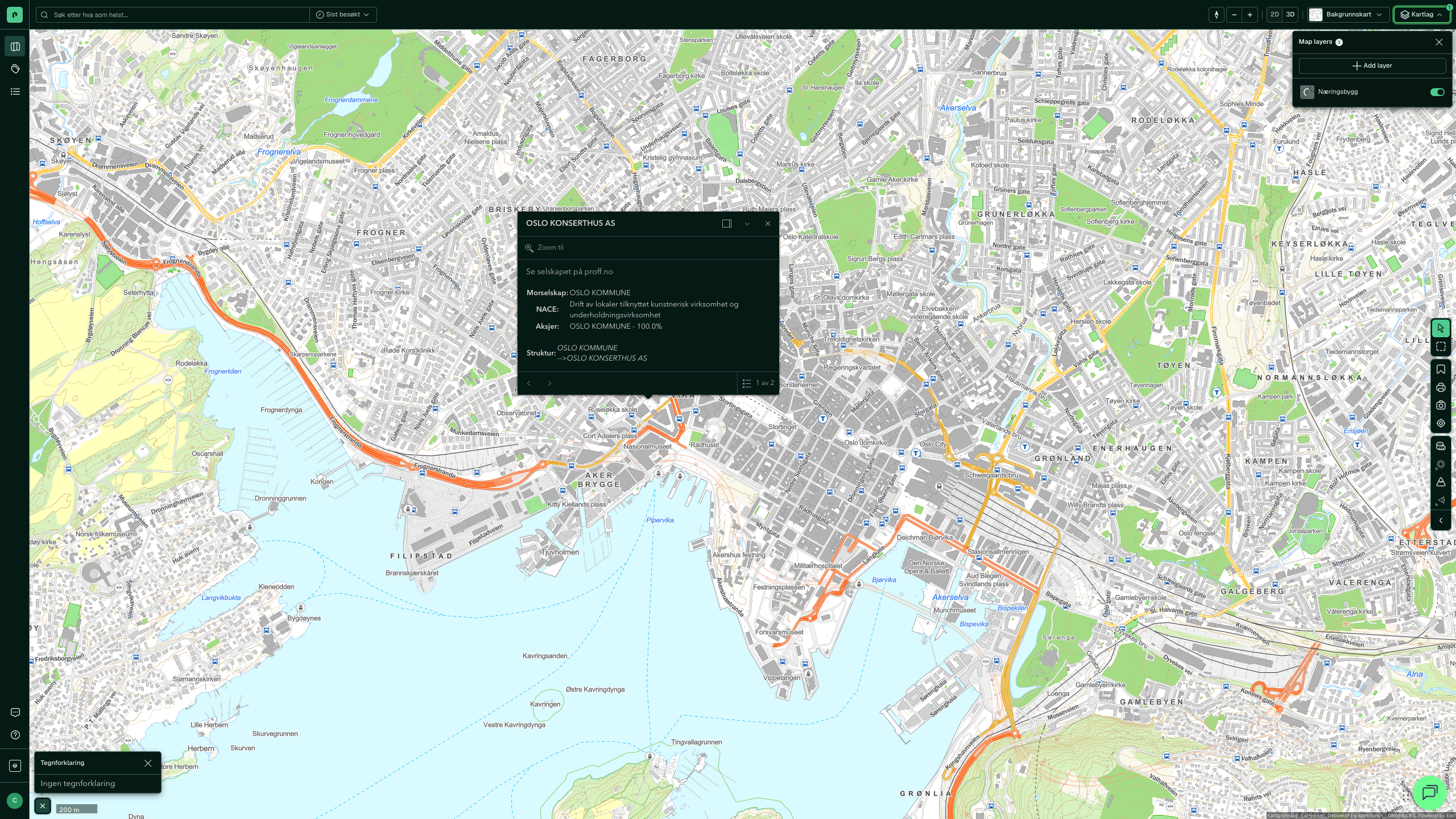Click the Norsk folkemuseum map label
Image resolution: width=1456 pixels, height=819 pixels.
pos(105,535)
